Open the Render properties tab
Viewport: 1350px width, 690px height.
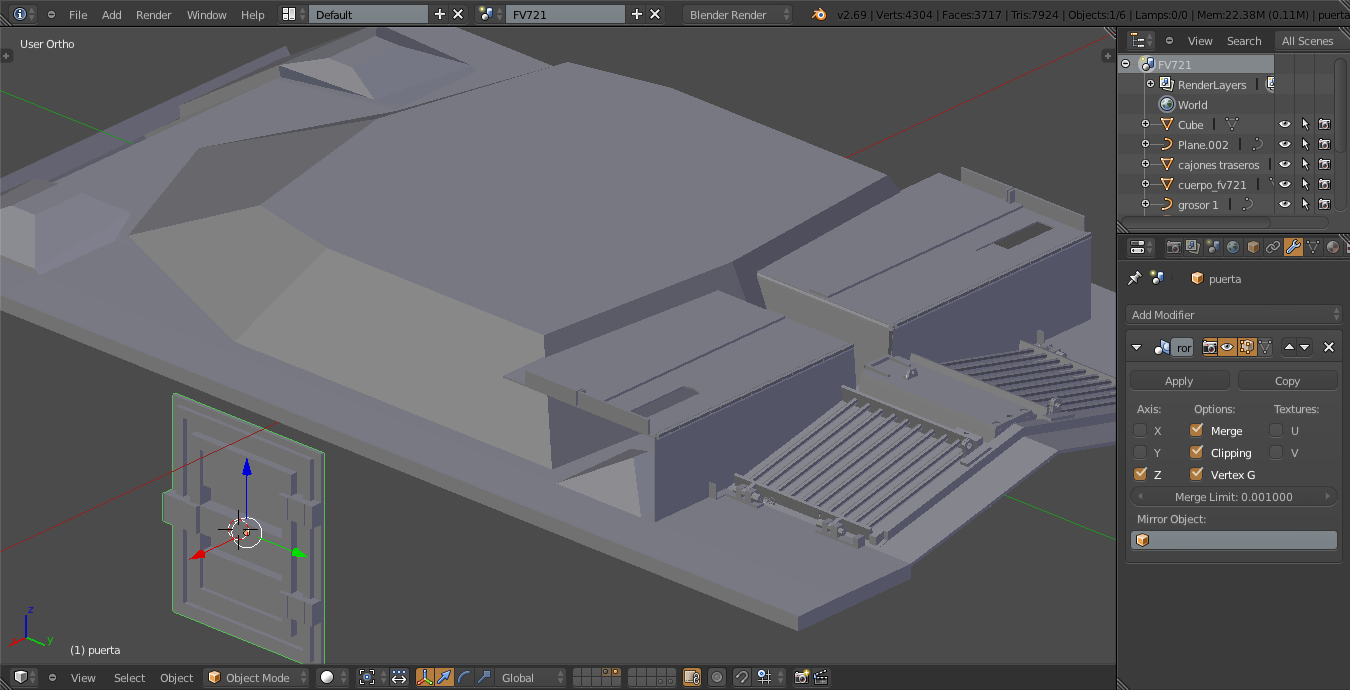point(1174,247)
